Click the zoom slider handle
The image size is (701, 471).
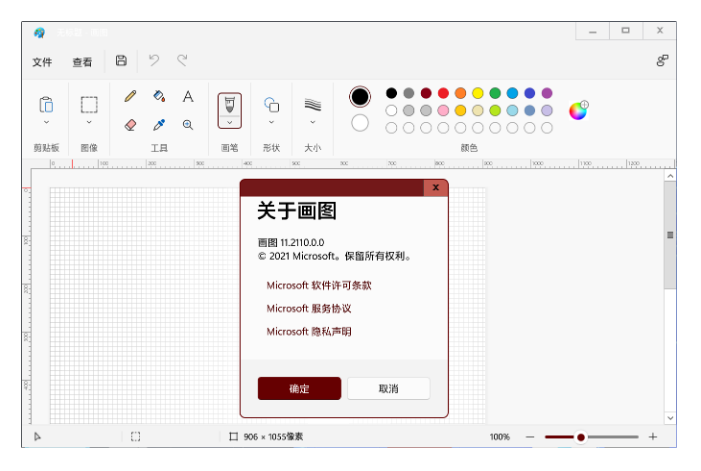point(581,437)
